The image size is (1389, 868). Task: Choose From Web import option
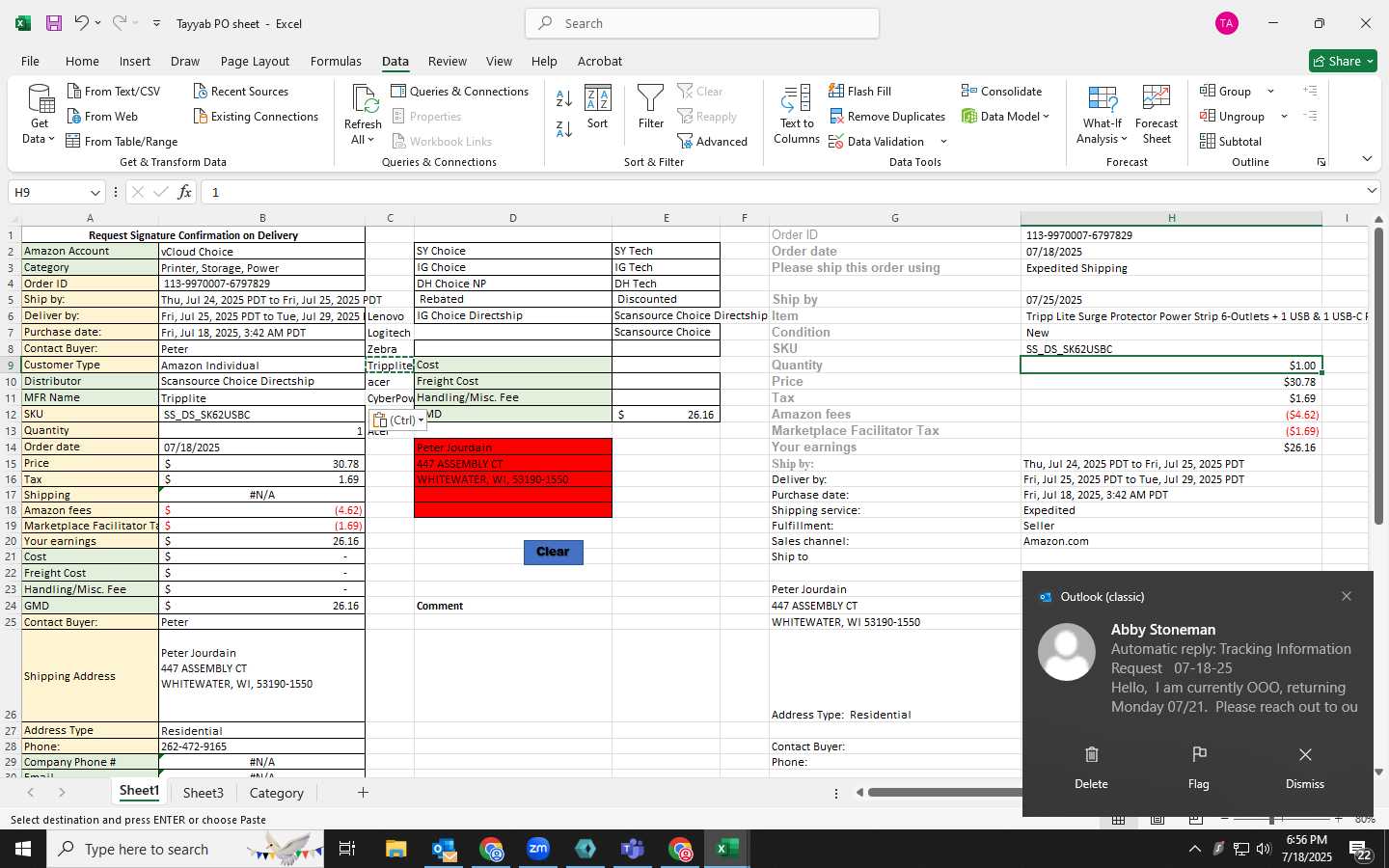pyautogui.click(x=102, y=116)
